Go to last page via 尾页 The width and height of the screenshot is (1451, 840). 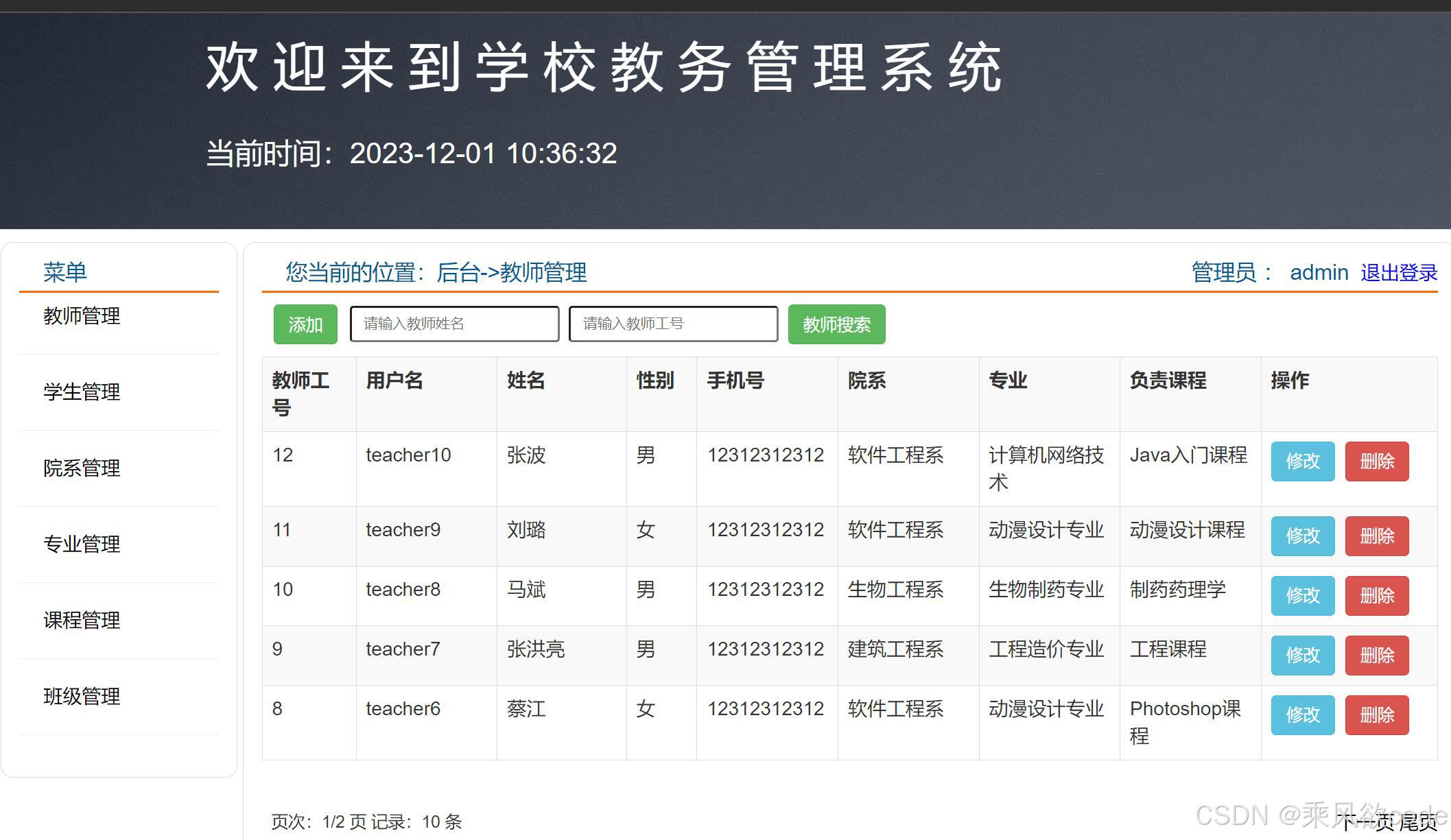tap(1418, 822)
